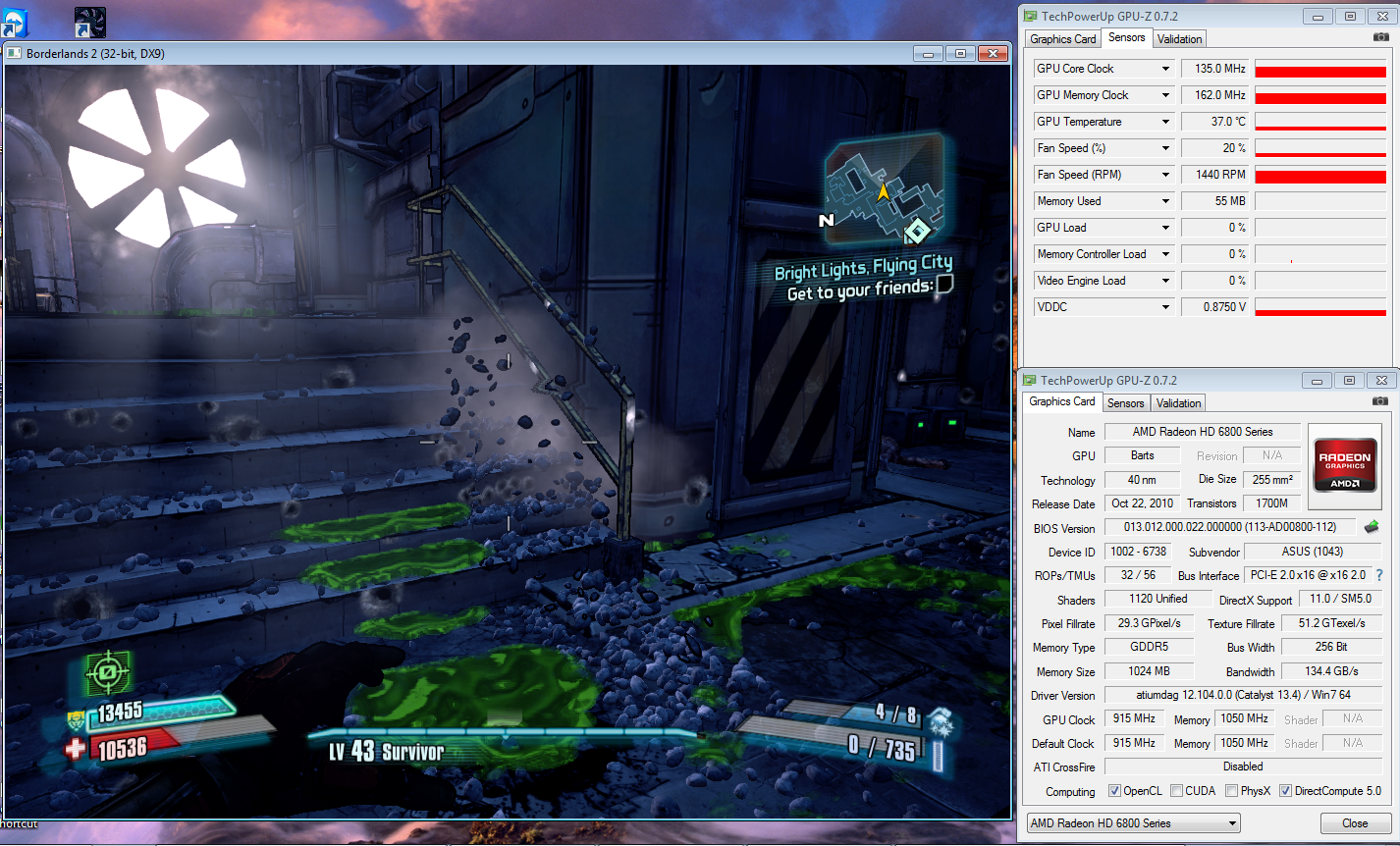The height and width of the screenshot is (846, 1400).
Task: Open the Validation tab in the lower GPU-Z window
Action: point(1178,403)
